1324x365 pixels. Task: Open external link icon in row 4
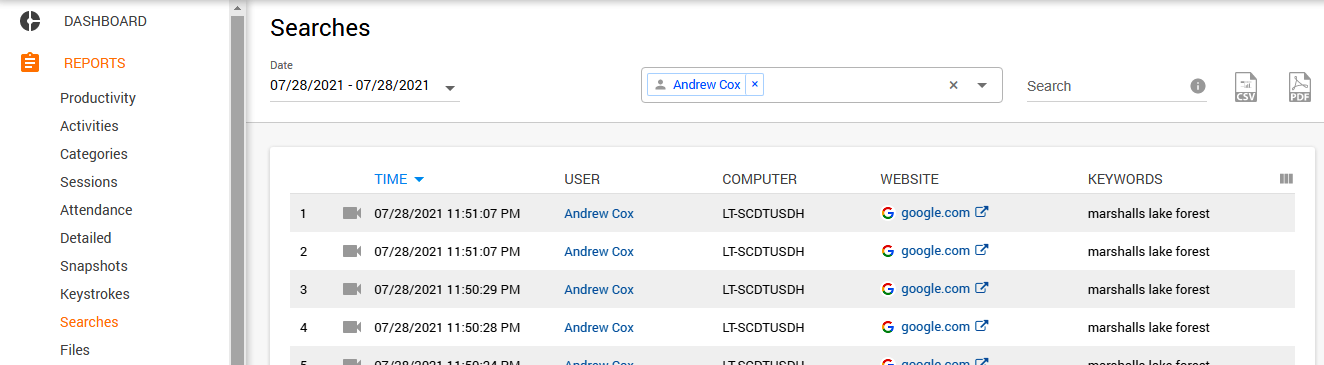click(x=982, y=326)
